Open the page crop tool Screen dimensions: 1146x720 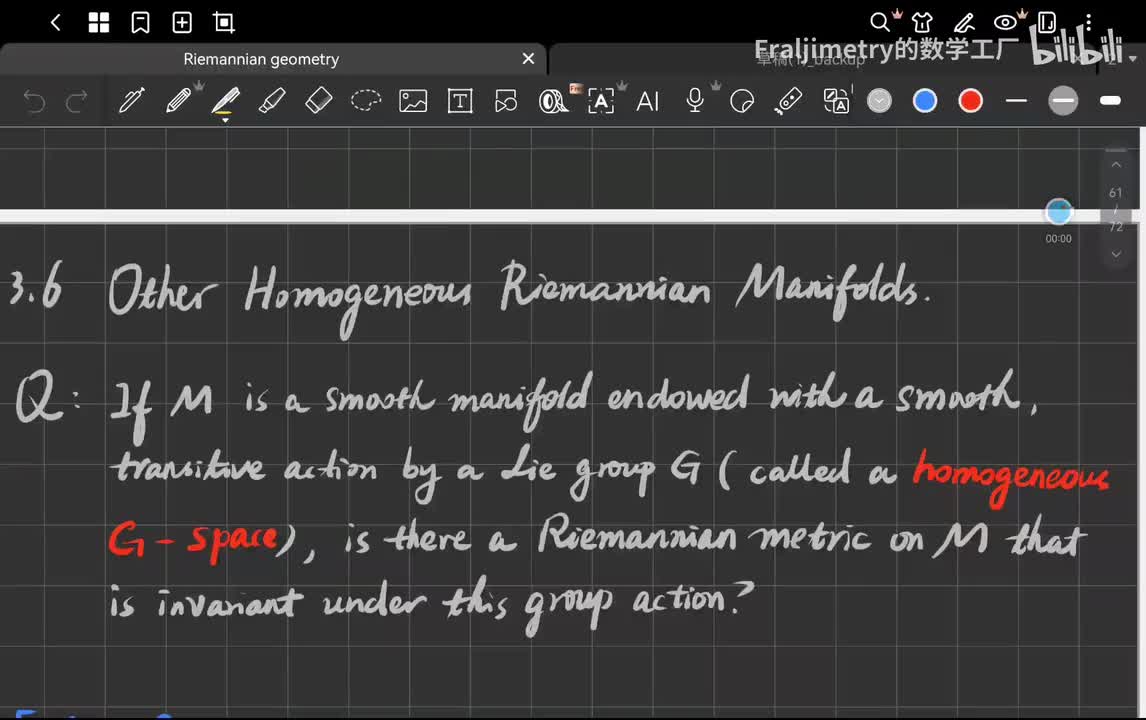pos(224,23)
